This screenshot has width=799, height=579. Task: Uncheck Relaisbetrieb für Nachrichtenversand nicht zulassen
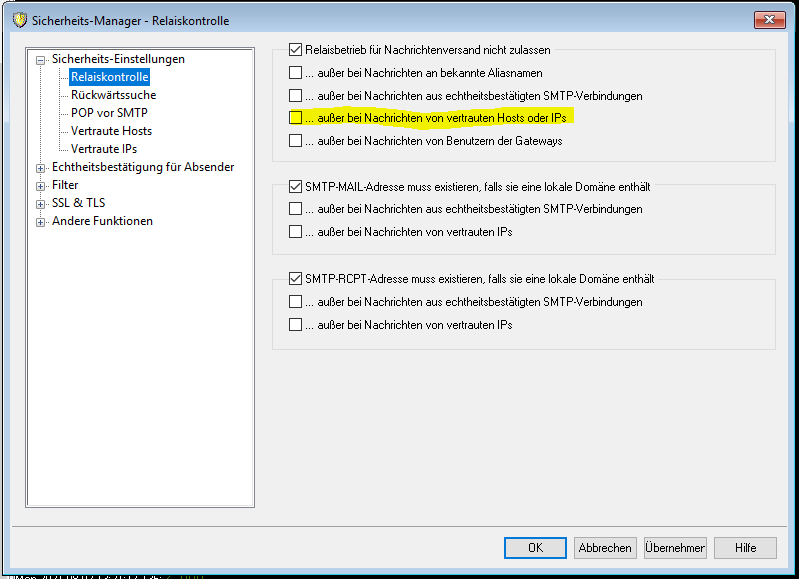tap(295, 49)
